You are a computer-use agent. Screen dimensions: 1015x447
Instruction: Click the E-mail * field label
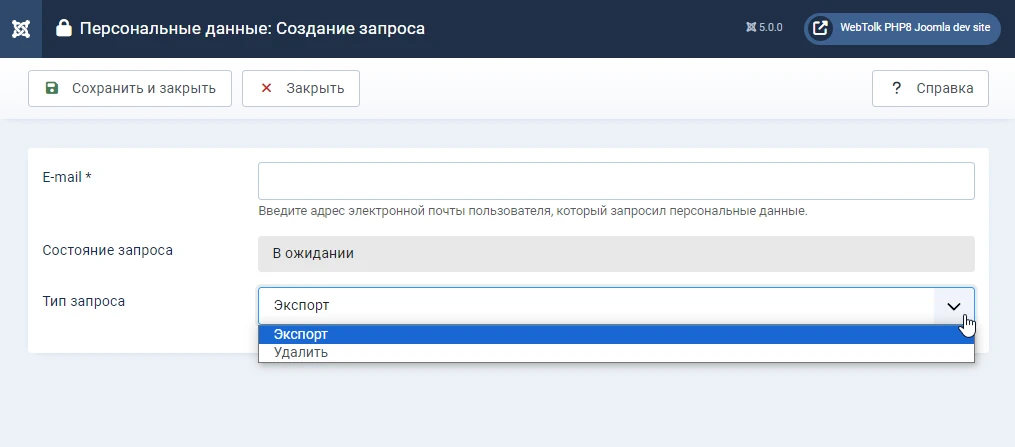click(x=67, y=177)
